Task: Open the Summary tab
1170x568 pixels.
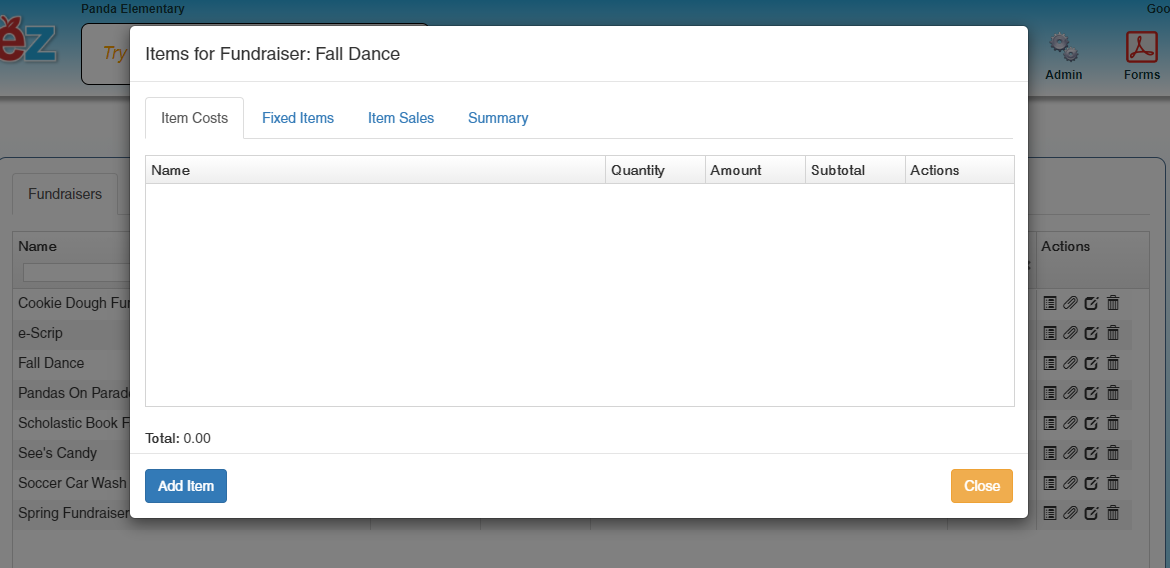Action: pyautogui.click(x=498, y=118)
